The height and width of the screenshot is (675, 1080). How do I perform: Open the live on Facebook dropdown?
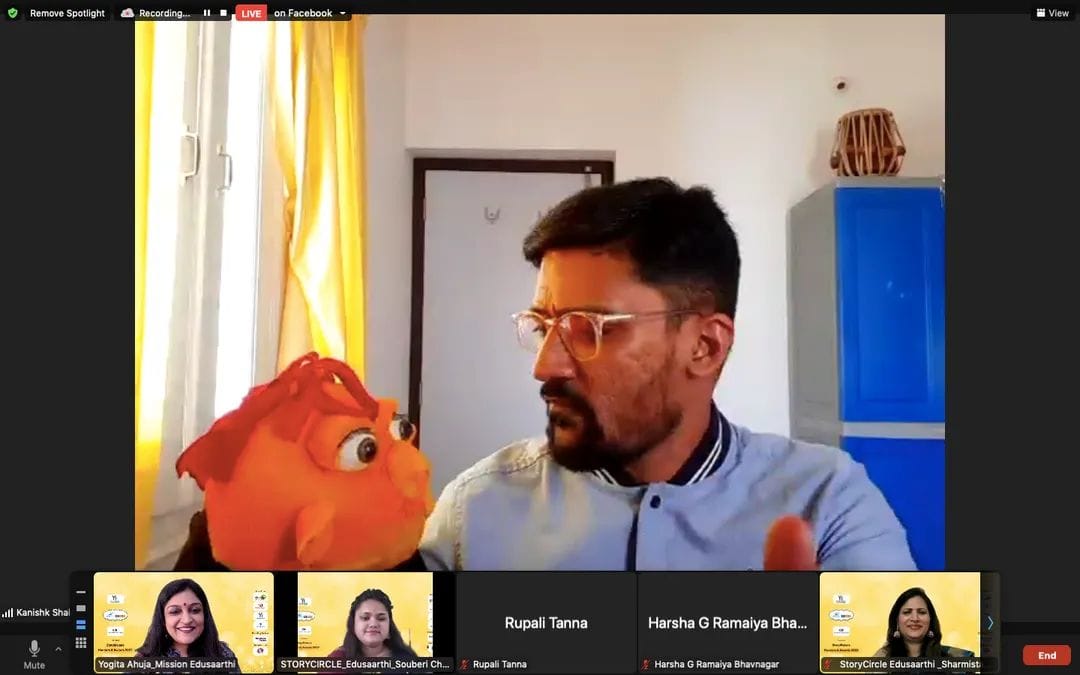343,14
